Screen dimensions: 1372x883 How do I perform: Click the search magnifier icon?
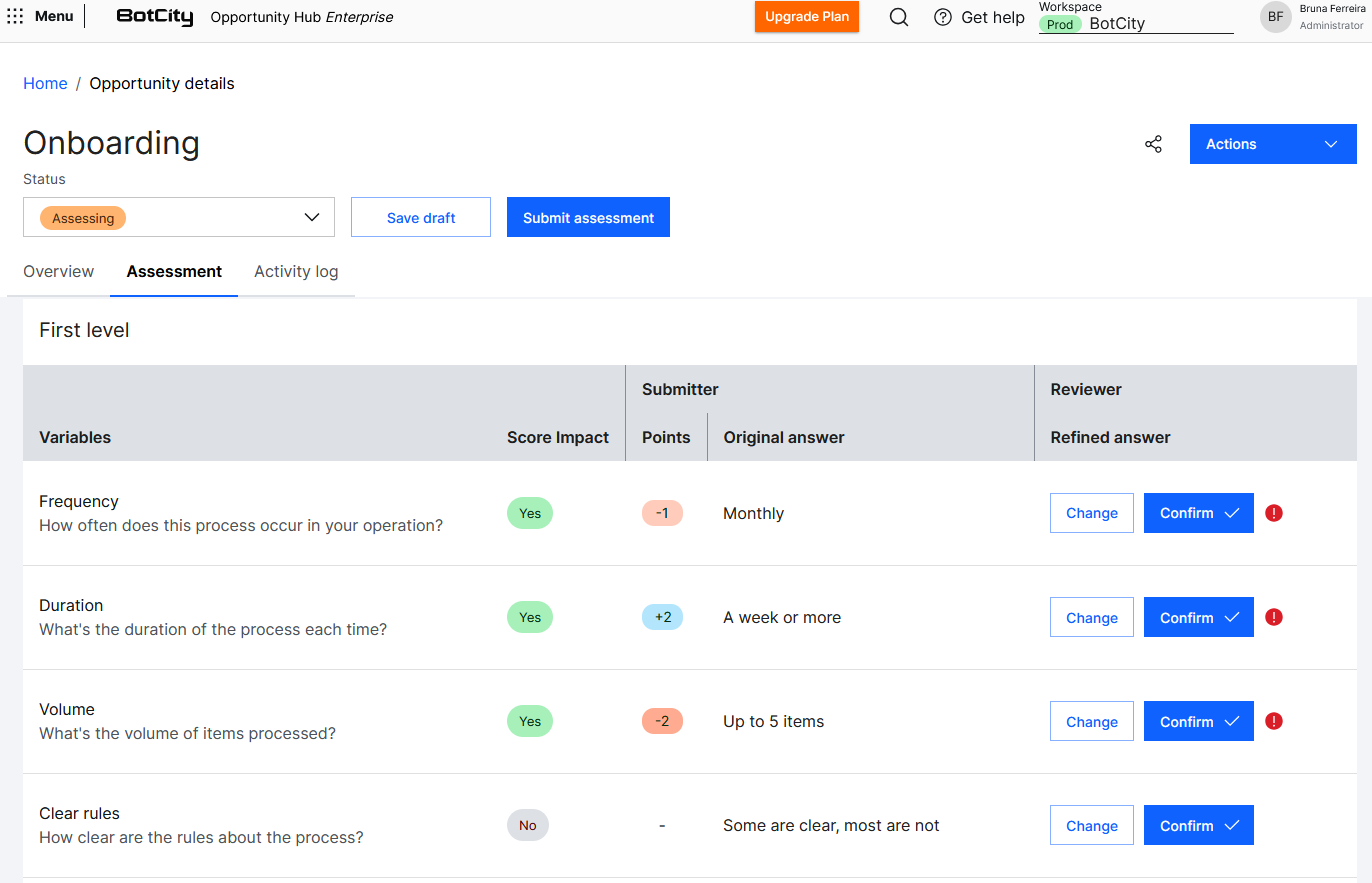898,17
